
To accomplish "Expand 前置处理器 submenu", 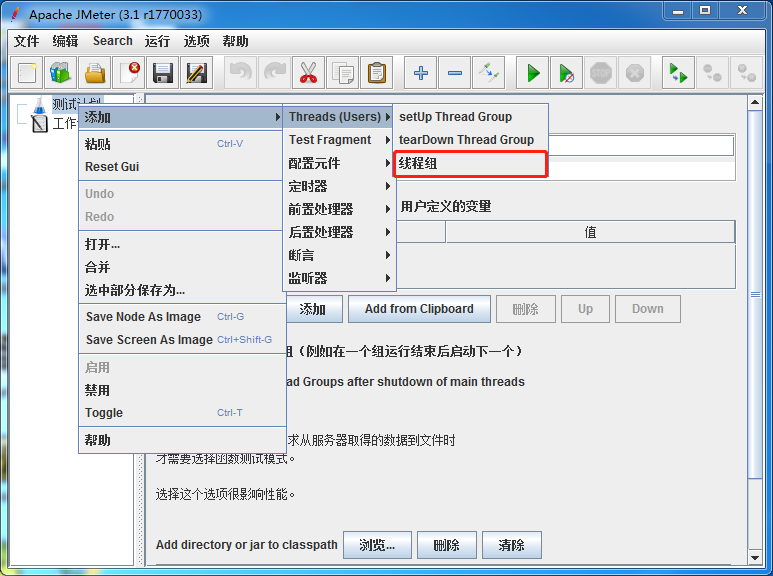I will pyautogui.click(x=339, y=209).
